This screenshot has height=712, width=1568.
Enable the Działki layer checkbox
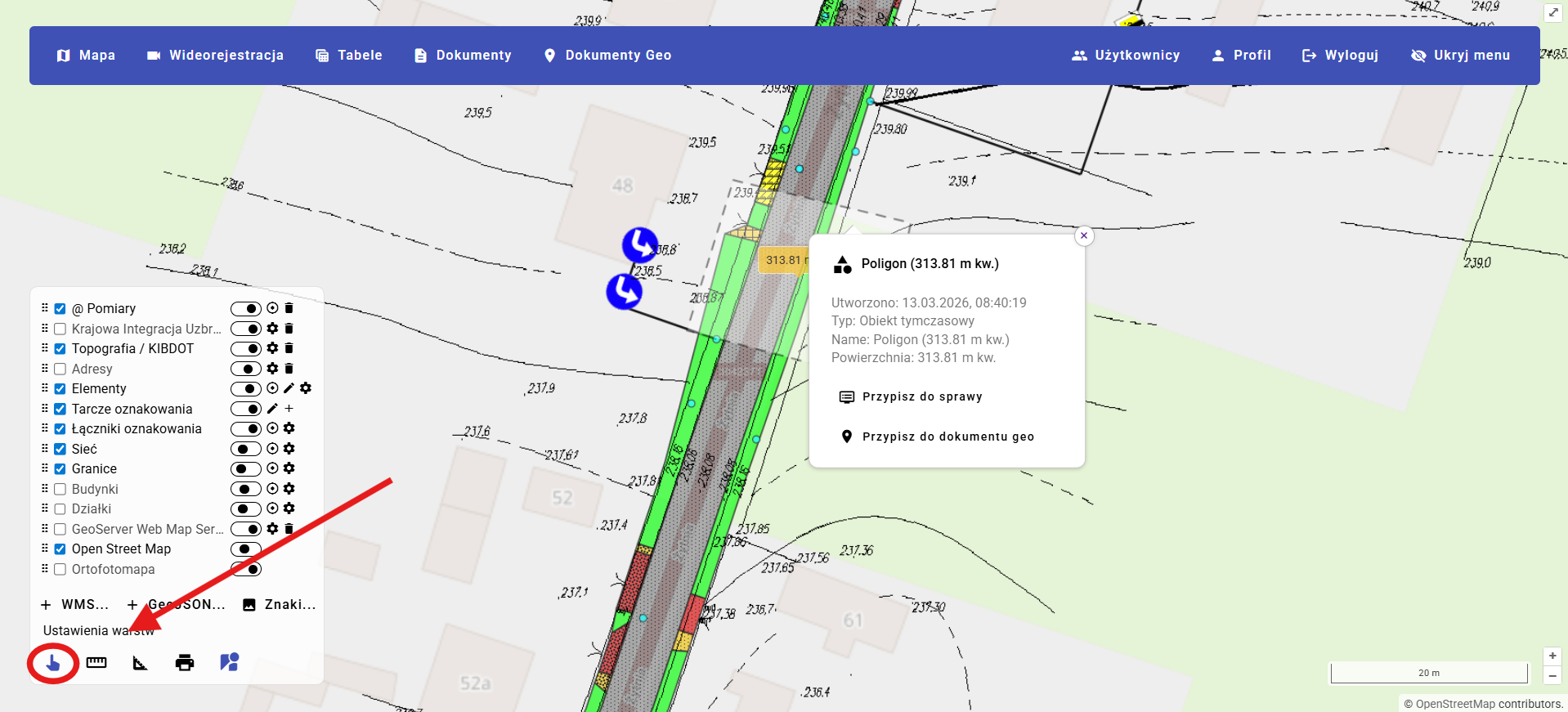[x=60, y=509]
